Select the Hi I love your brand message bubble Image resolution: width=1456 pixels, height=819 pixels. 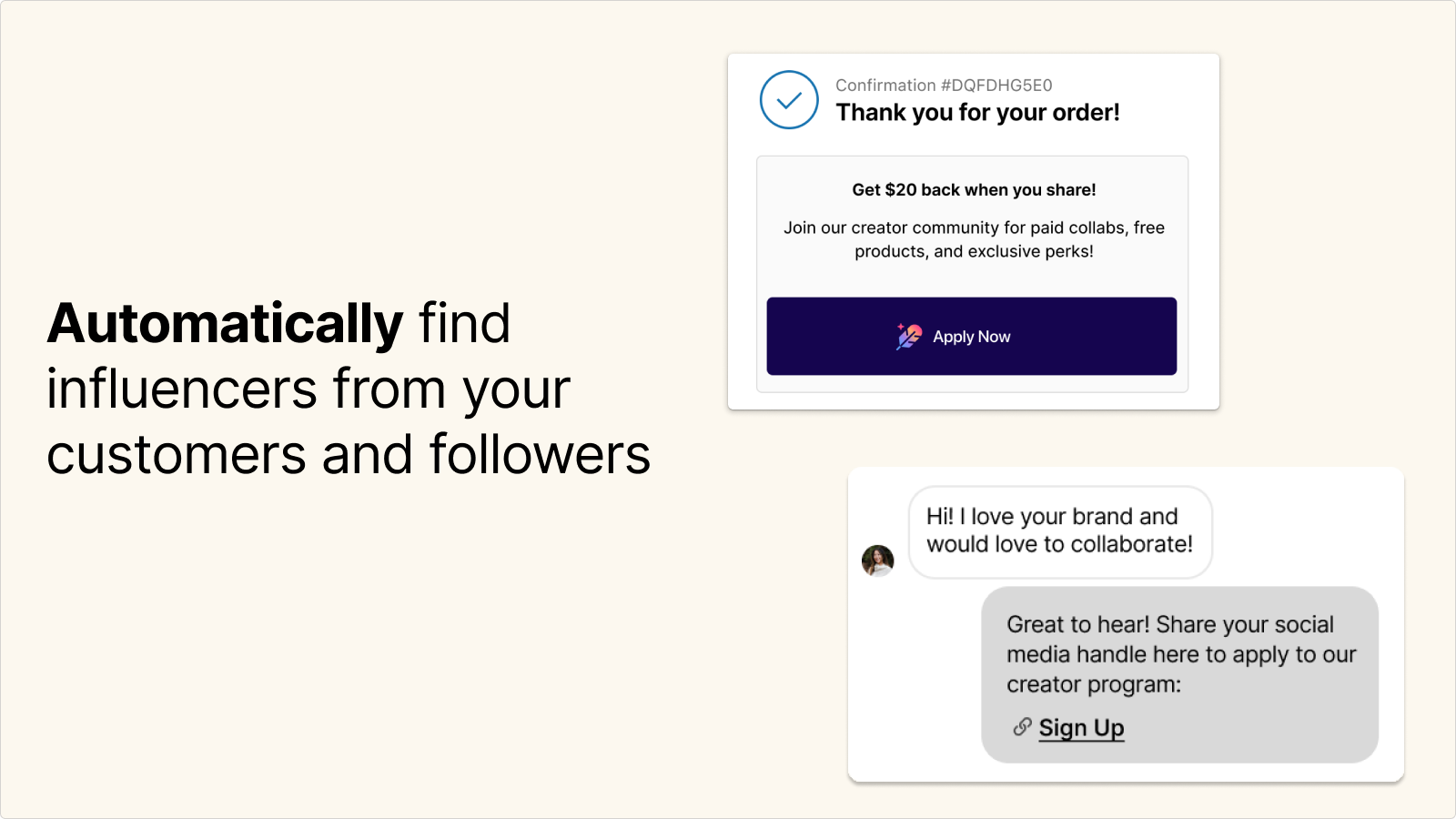click(1059, 531)
